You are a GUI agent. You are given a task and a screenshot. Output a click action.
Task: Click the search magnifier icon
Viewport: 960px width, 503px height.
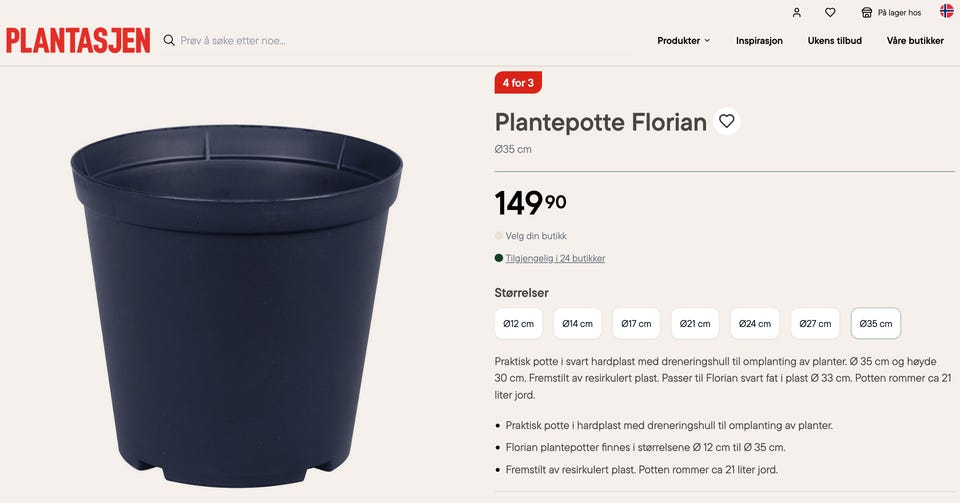(169, 40)
